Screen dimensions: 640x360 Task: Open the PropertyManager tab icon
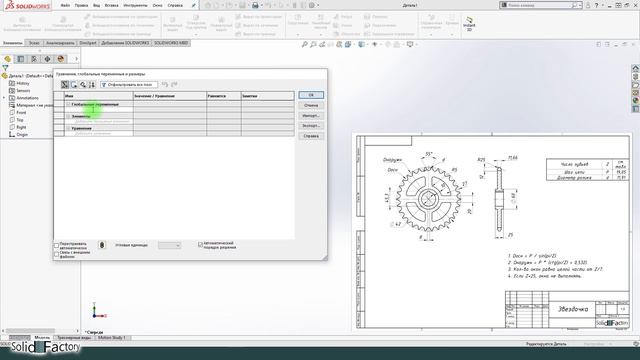(21, 59)
